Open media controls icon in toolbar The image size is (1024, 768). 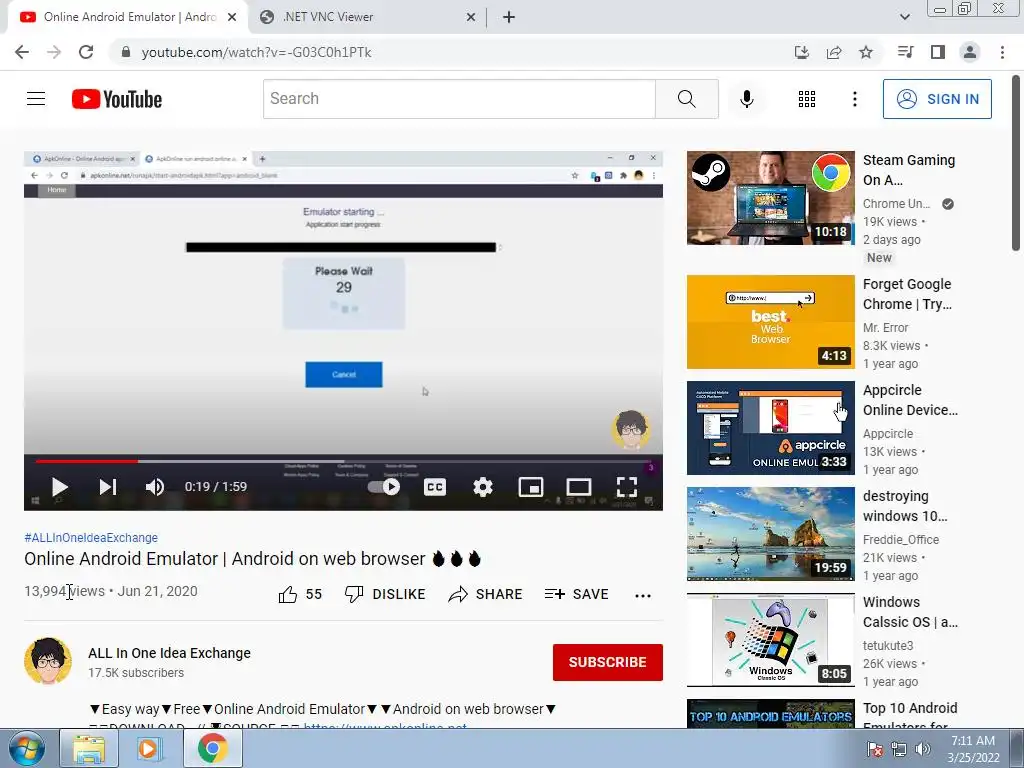[905, 52]
